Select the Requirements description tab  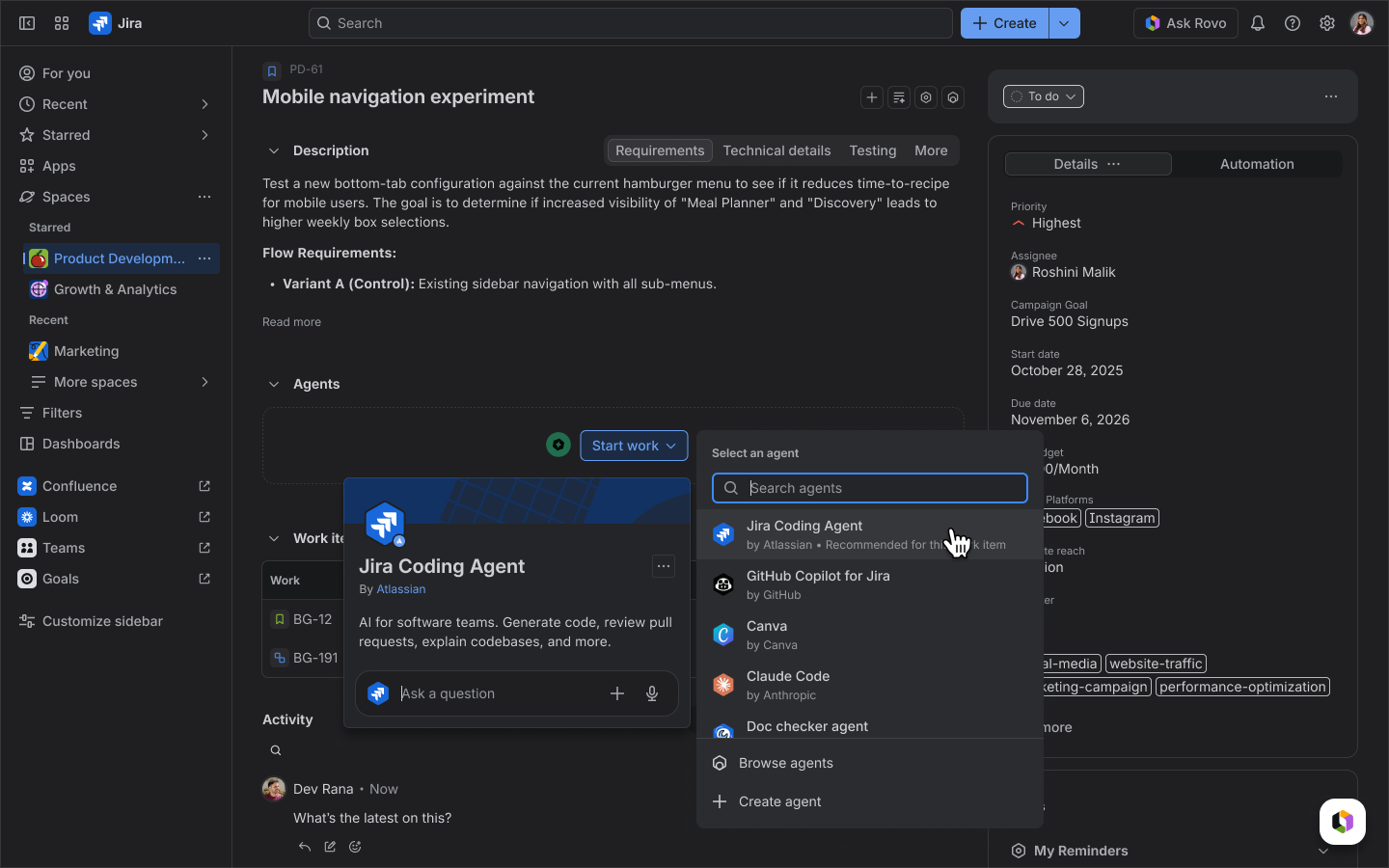click(x=660, y=150)
